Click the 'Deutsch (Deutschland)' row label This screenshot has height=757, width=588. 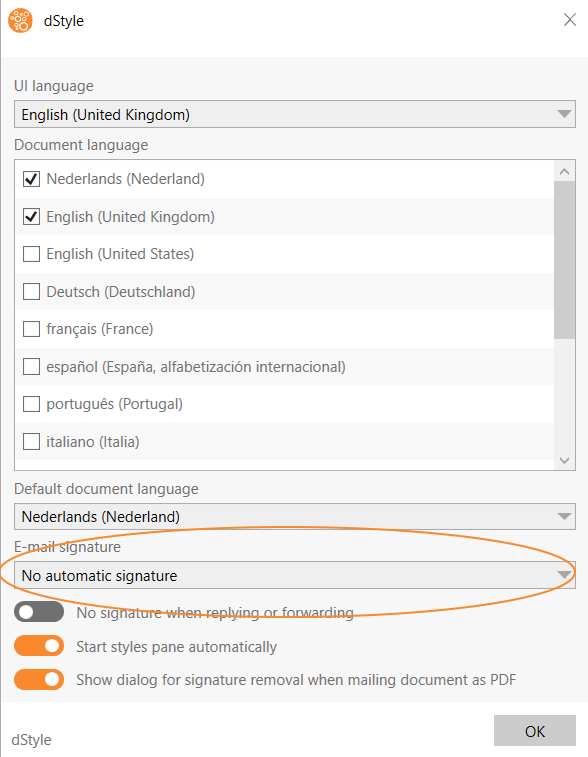121,292
